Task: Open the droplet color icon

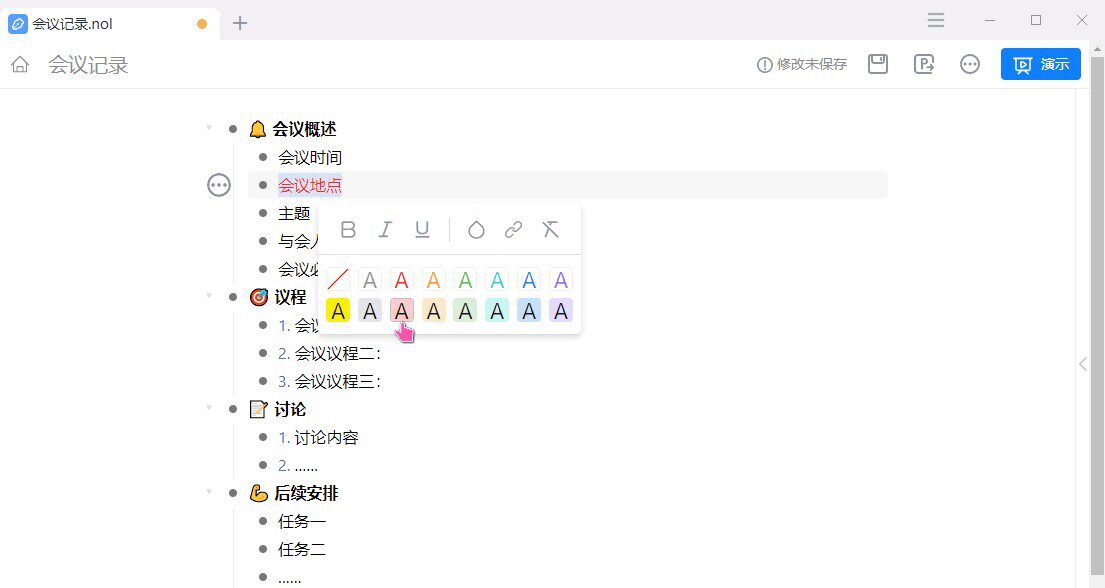Action: tap(476, 230)
